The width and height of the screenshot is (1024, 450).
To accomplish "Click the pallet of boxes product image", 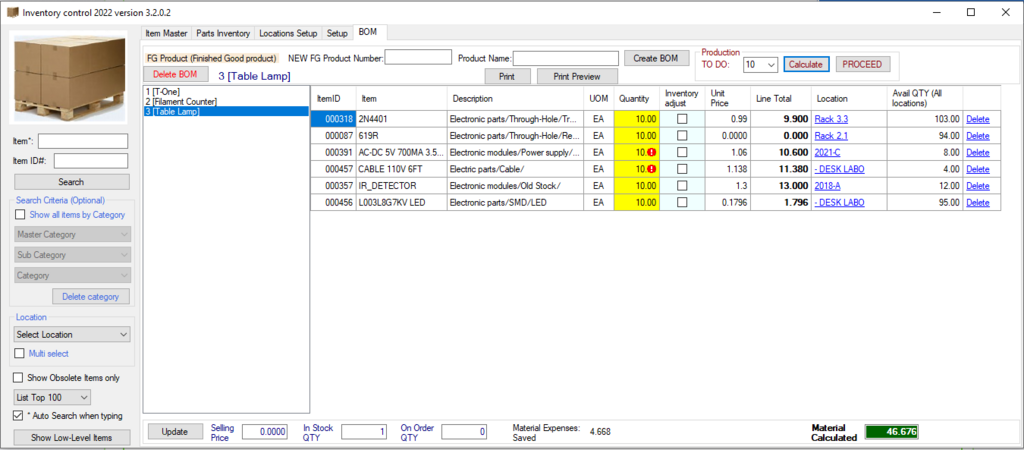I will tap(69, 77).
